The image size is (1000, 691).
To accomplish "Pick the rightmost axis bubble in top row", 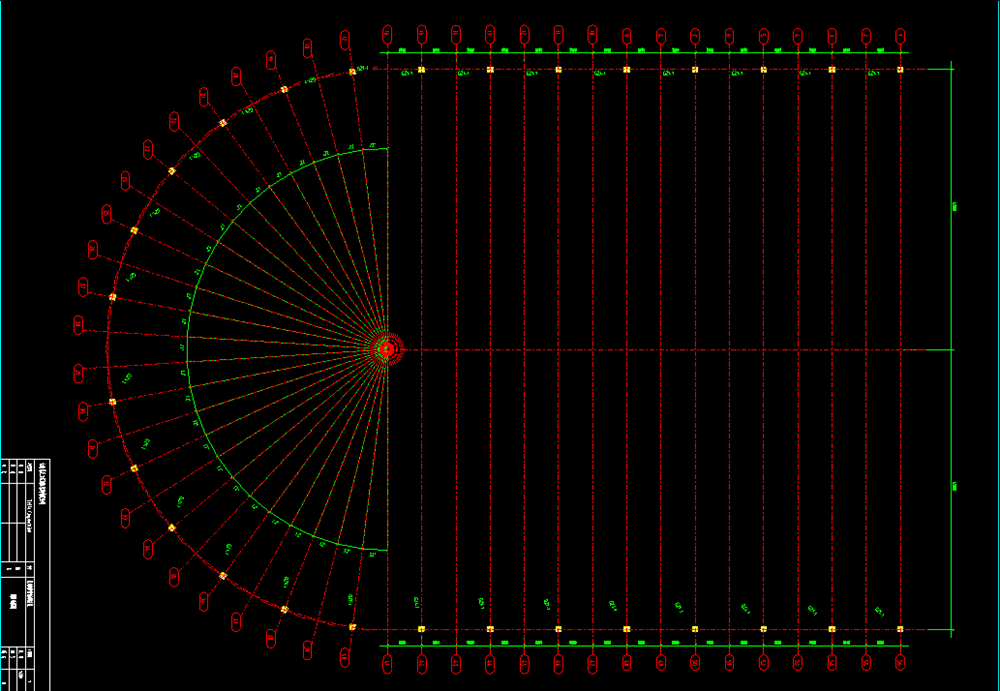I will (900, 36).
